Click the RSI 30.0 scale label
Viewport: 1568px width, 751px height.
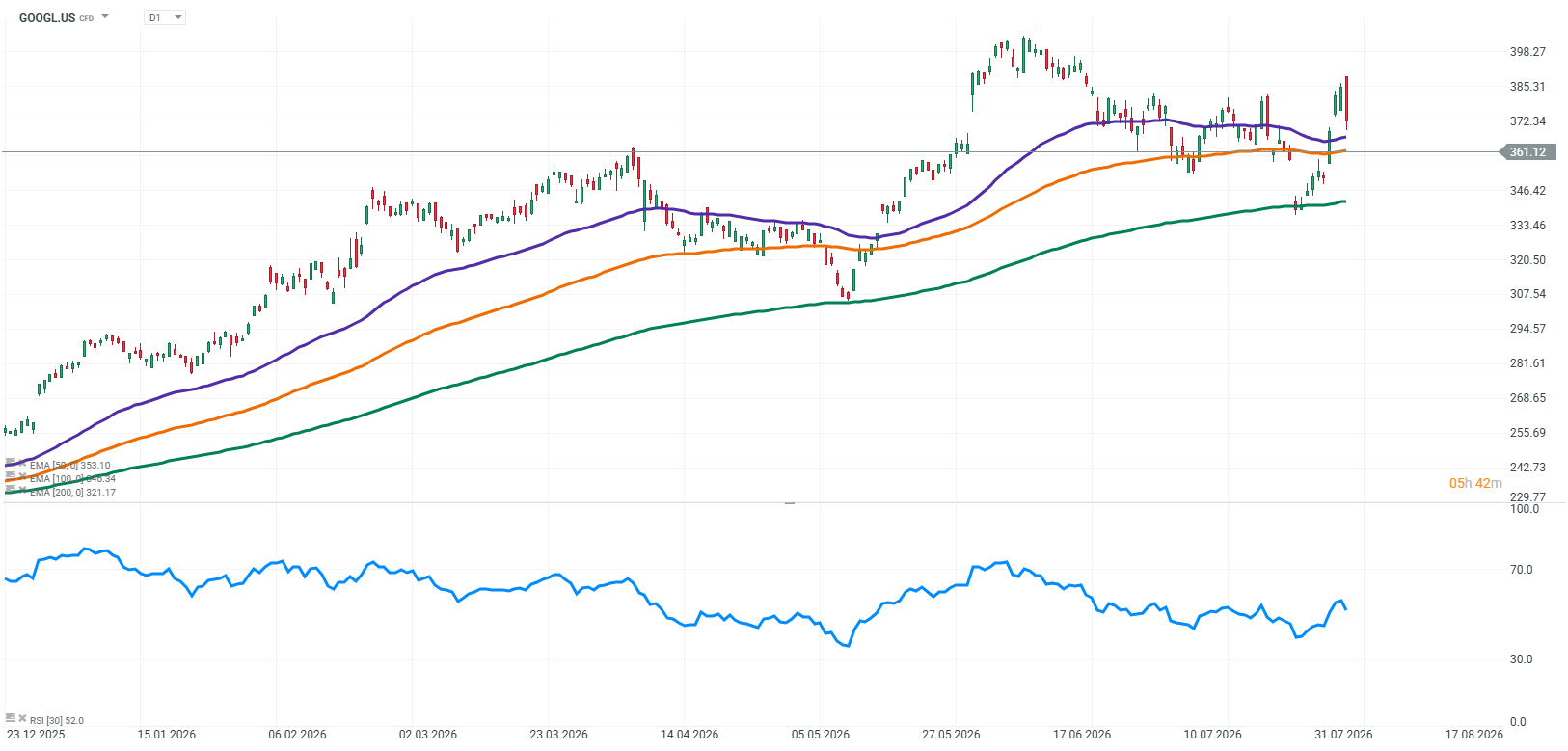point(1522,659)
